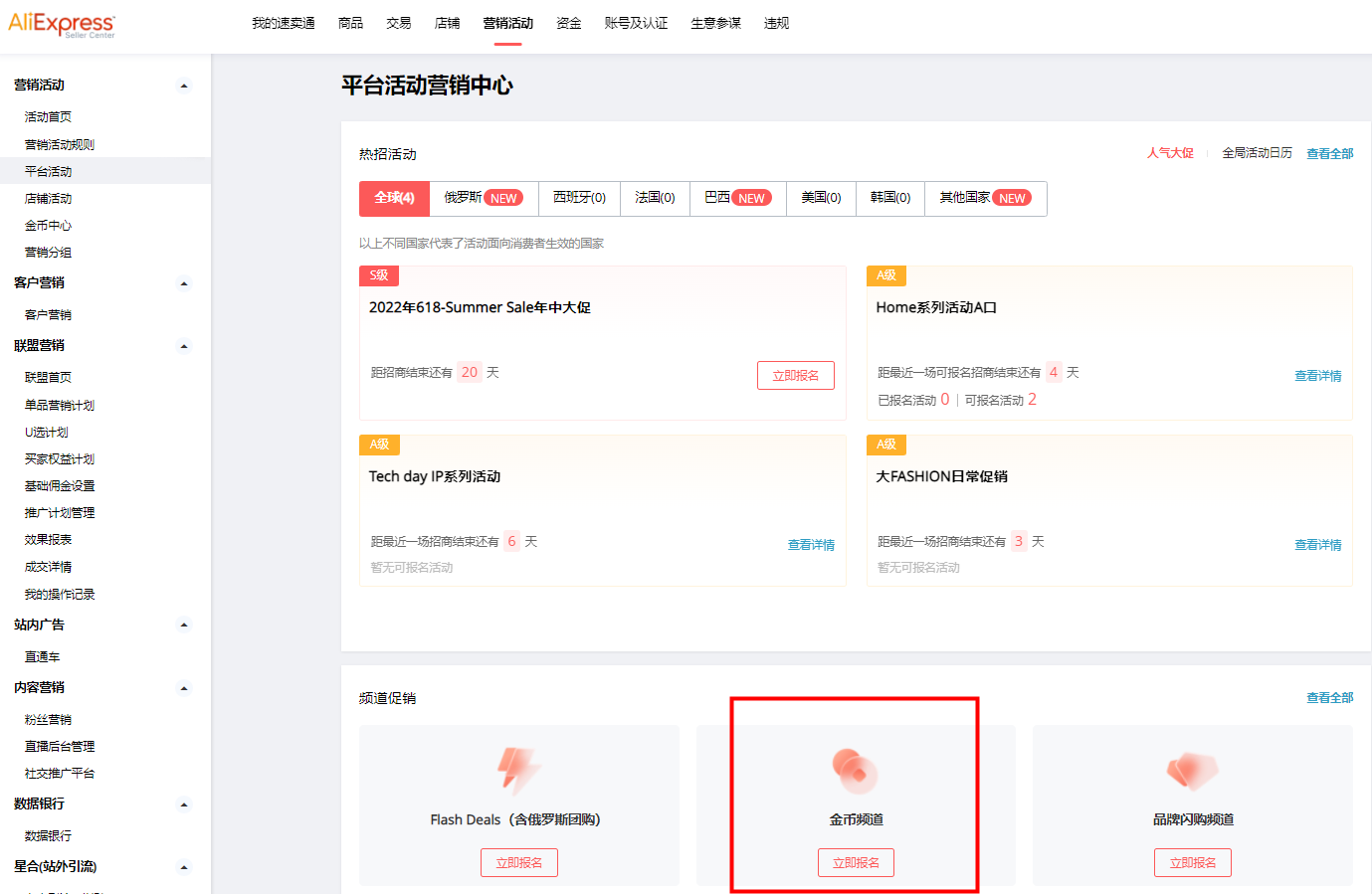This screenshot has height=894, width=1372.
Task: Open 联盟首页 in sidebar
Action: [48, 378]
